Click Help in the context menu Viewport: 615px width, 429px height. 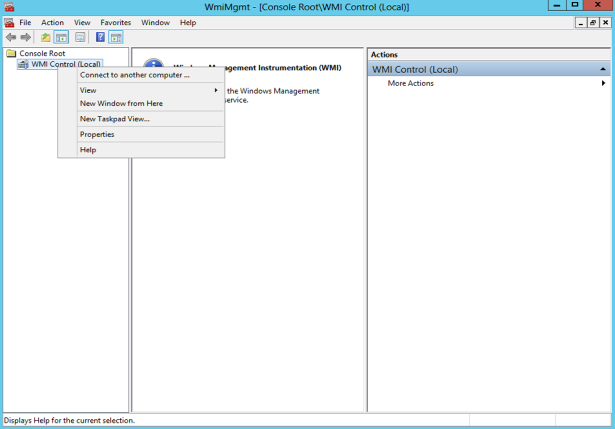(x=88, y=150)
